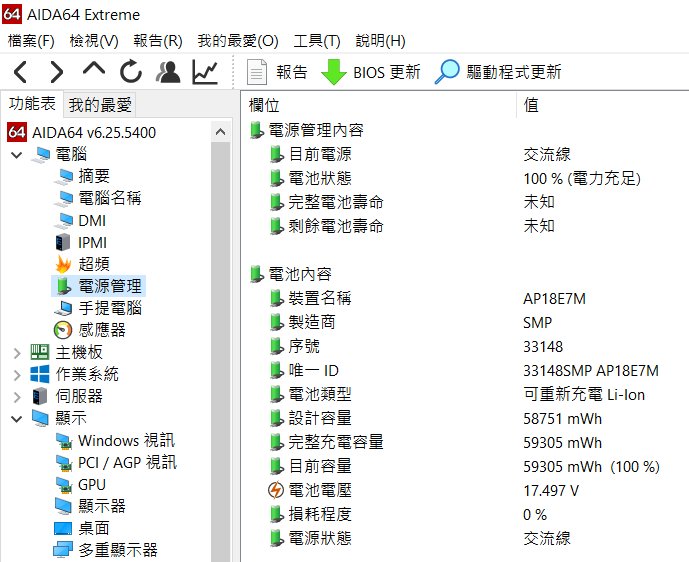Click the 電池電壓 lightning bolt icon
The height and width of the screenshot is (562, 689).
coord(276,490)
